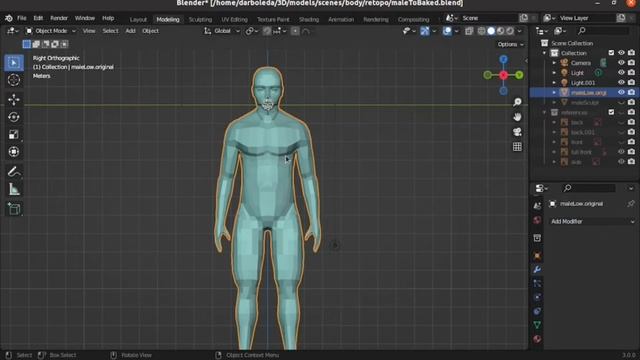The width and height of the screenshot is (640, 360).
Task: Open the viewport Add menu
Action: tap(130, 31)
